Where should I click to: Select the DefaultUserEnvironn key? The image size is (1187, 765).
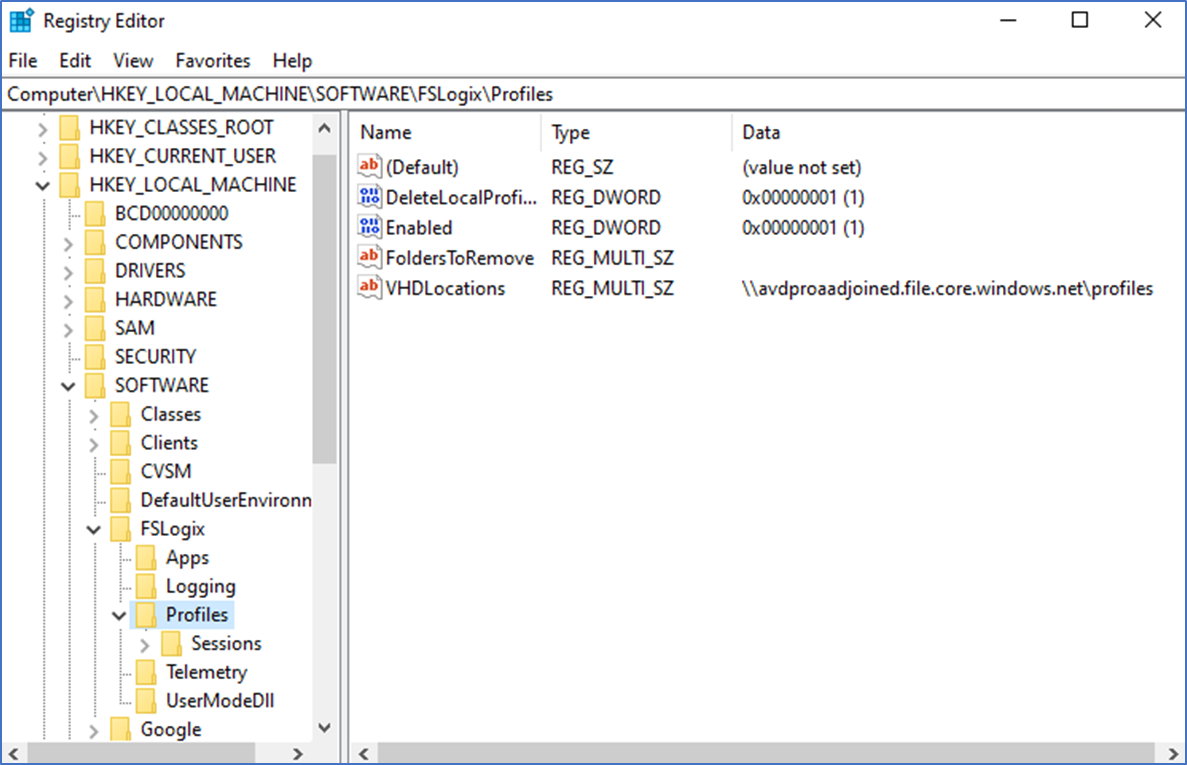point(226,500)
